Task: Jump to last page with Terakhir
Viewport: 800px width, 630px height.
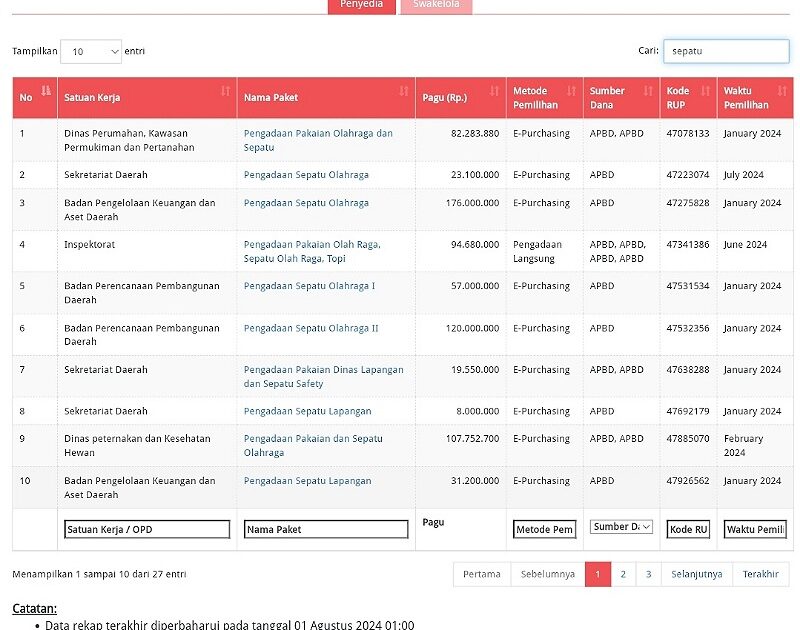Action: (x=760, y=574)
